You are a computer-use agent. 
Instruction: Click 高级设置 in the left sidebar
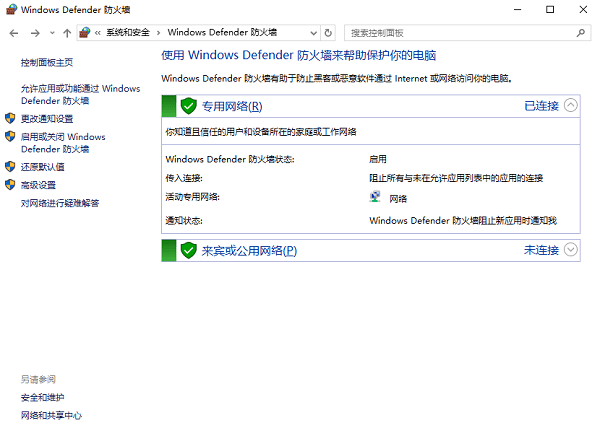tap(38, 185)
